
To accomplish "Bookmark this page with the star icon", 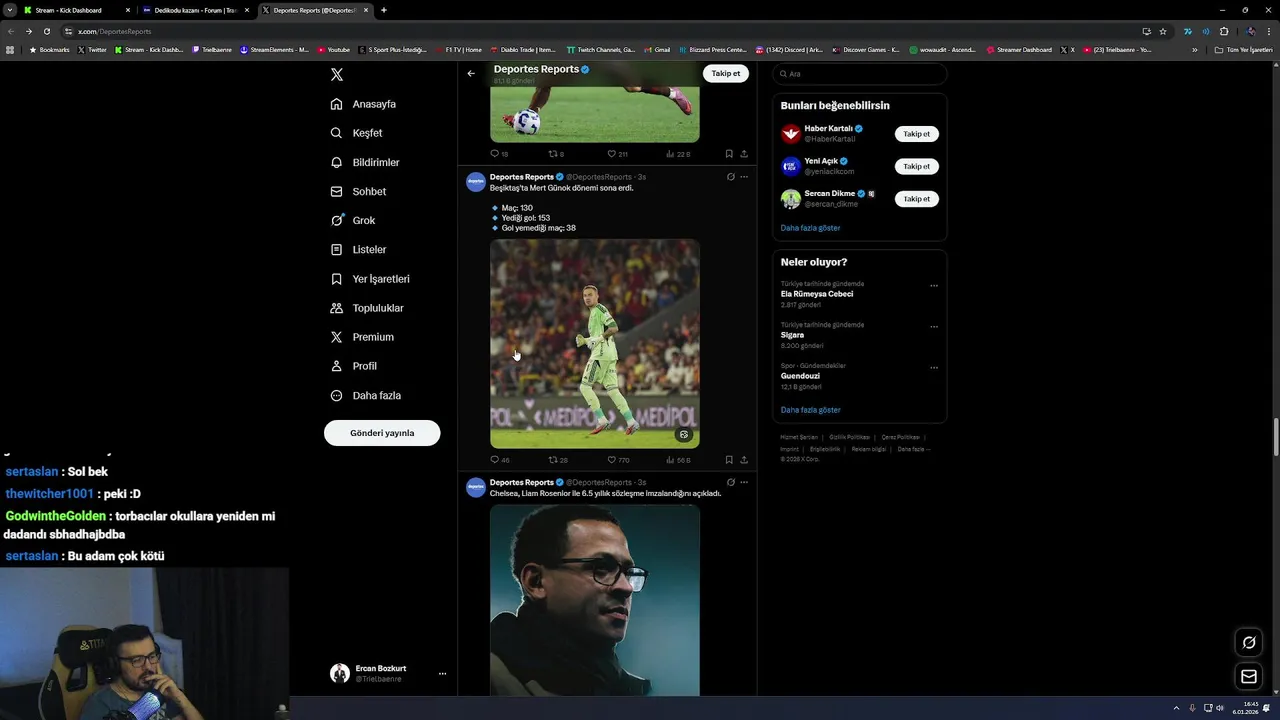I will tap(1163, 31).
